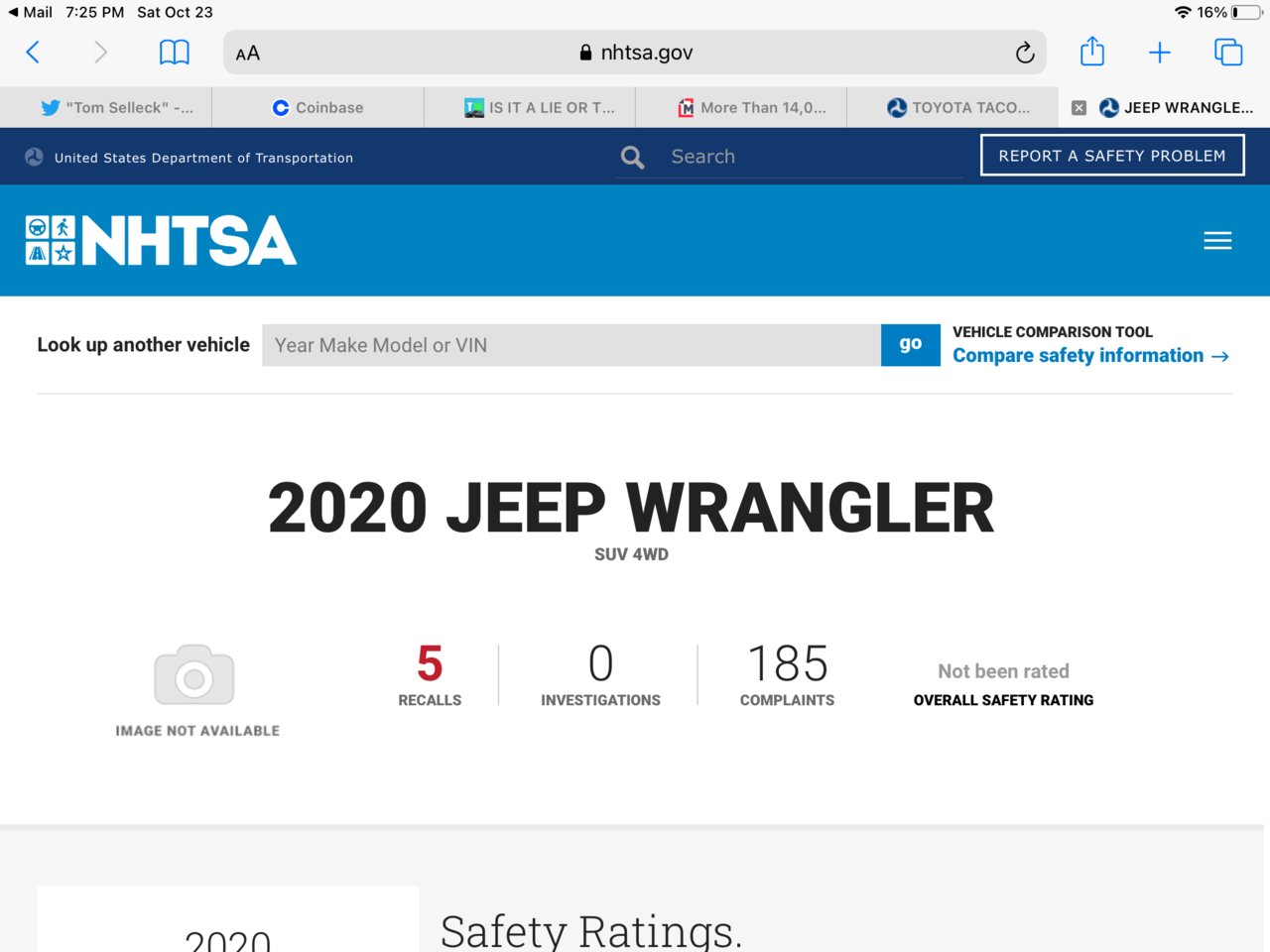Select the Jeep Wrangle... tab
This screenshot has width=1270, height=952.
[1165, 108]
